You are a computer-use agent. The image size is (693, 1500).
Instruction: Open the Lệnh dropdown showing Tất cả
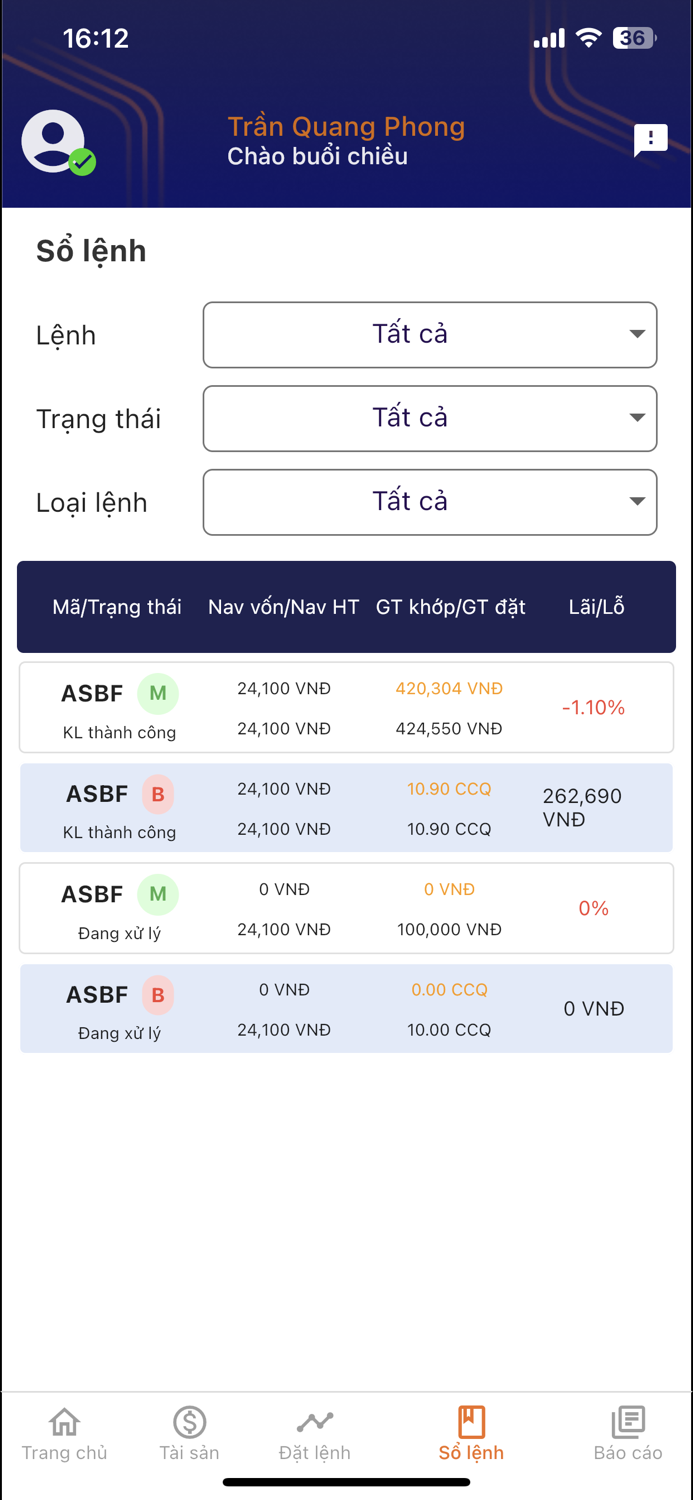coord(429,334)
